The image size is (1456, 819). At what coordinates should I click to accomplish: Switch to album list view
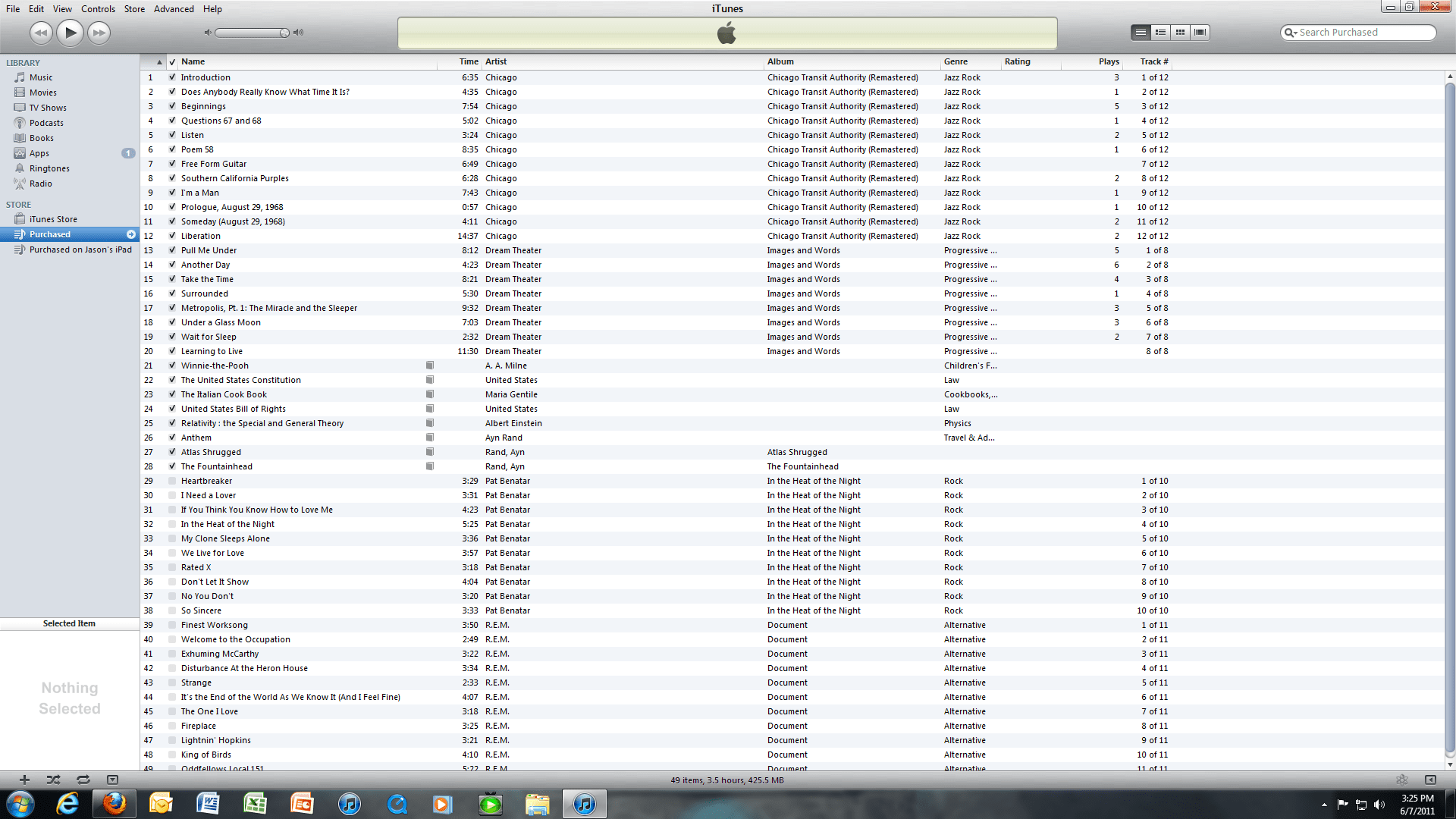click(1160, 33)
